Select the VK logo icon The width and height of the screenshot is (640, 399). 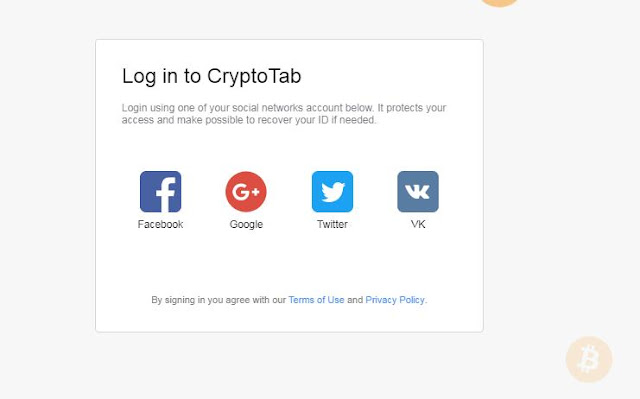tap(418, 191)
